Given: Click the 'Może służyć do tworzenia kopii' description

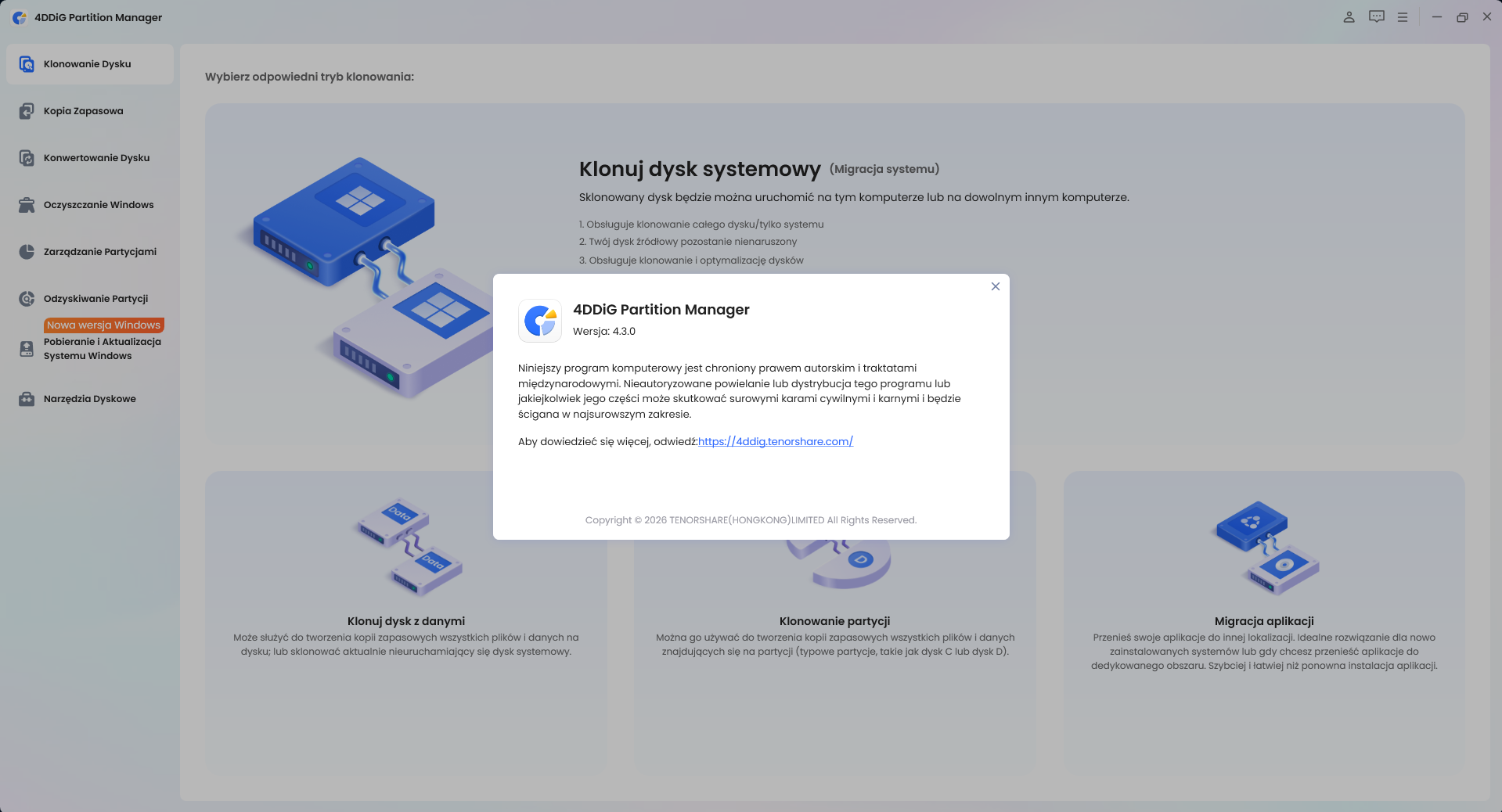Looking at the screenshot, I should [x=406, y=645].
